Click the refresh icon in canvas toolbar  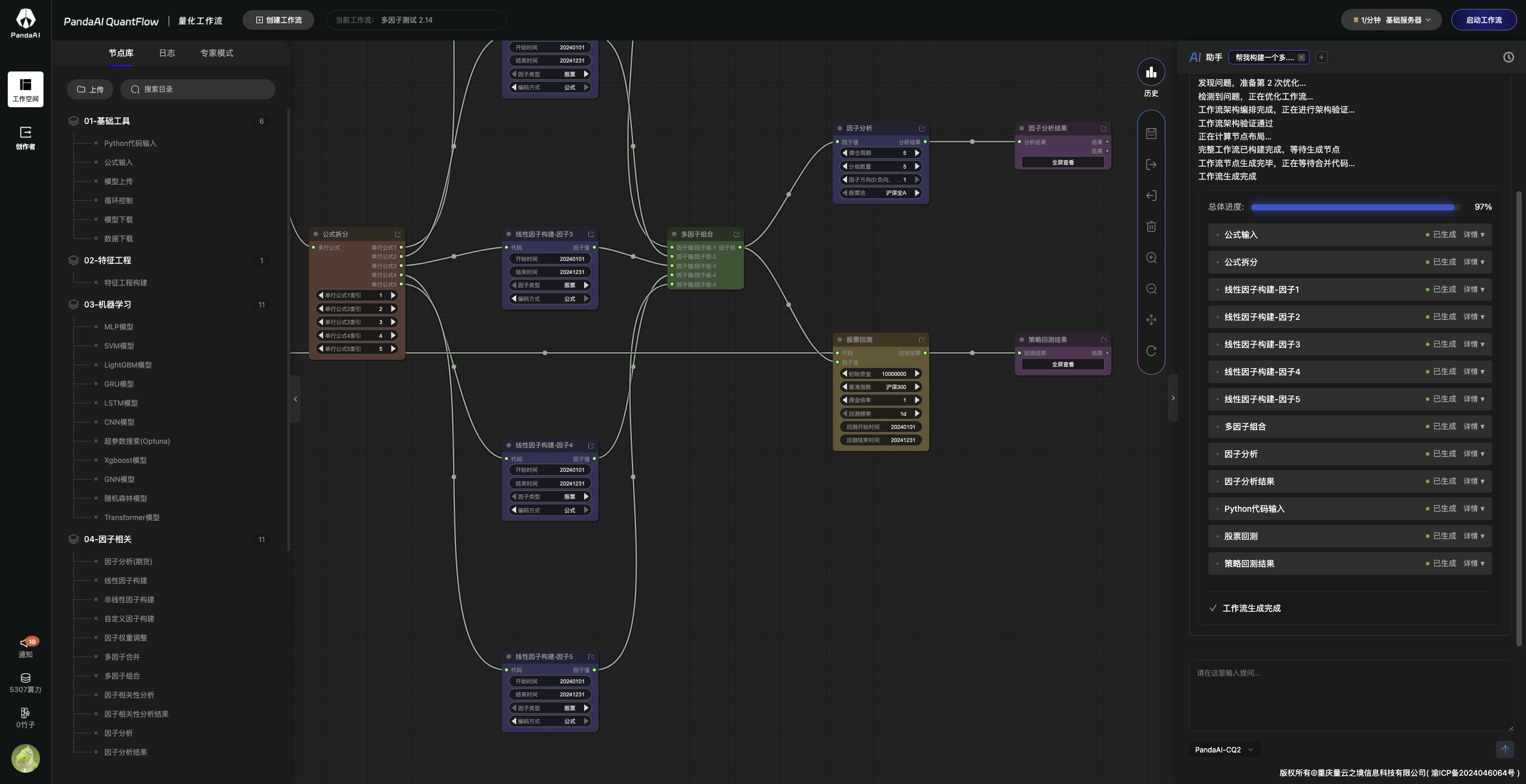[1151, 351]
